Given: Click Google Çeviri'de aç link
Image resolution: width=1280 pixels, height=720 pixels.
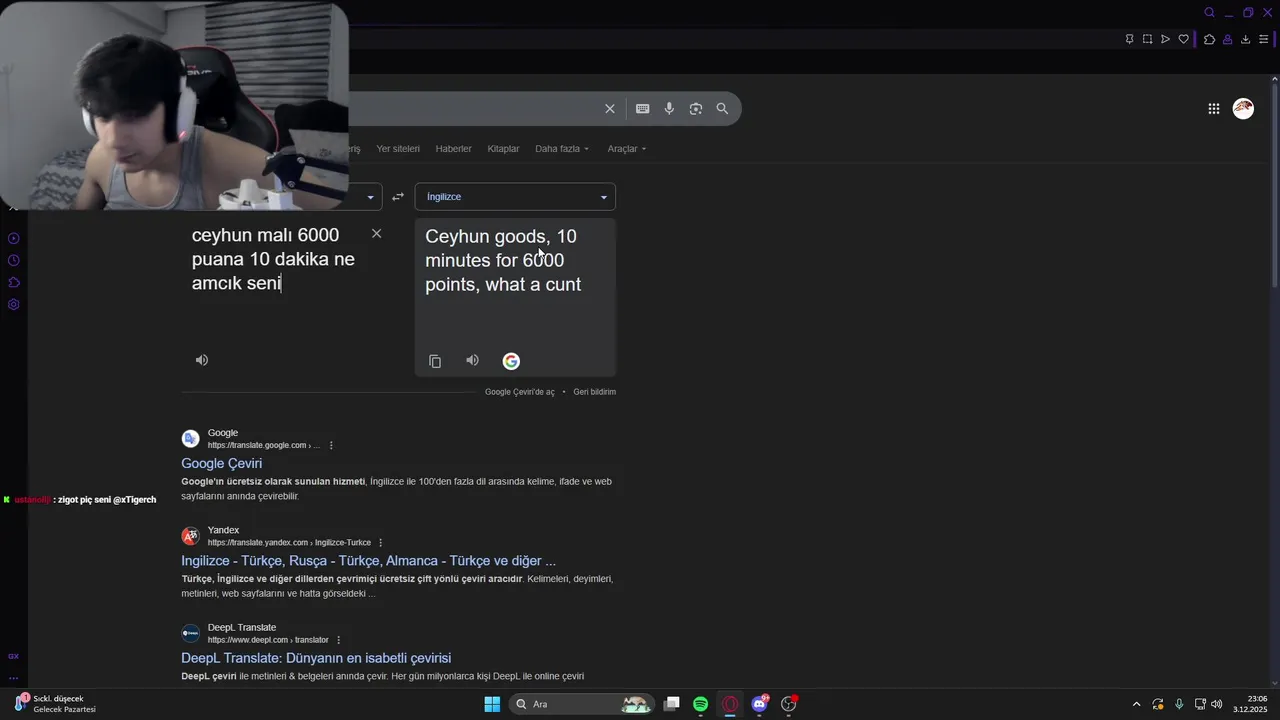Looking at the screenshot, I should (519, 392).
